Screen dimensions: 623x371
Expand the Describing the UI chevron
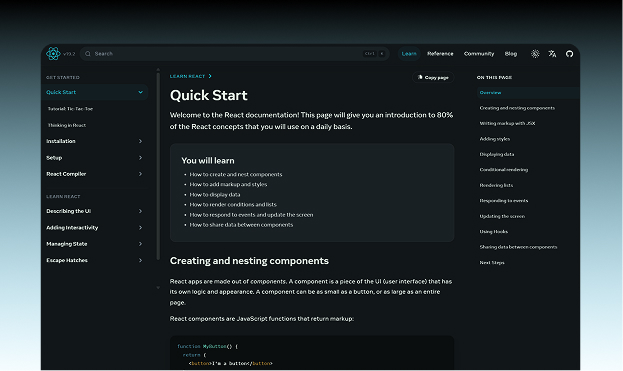click(140, 211)
